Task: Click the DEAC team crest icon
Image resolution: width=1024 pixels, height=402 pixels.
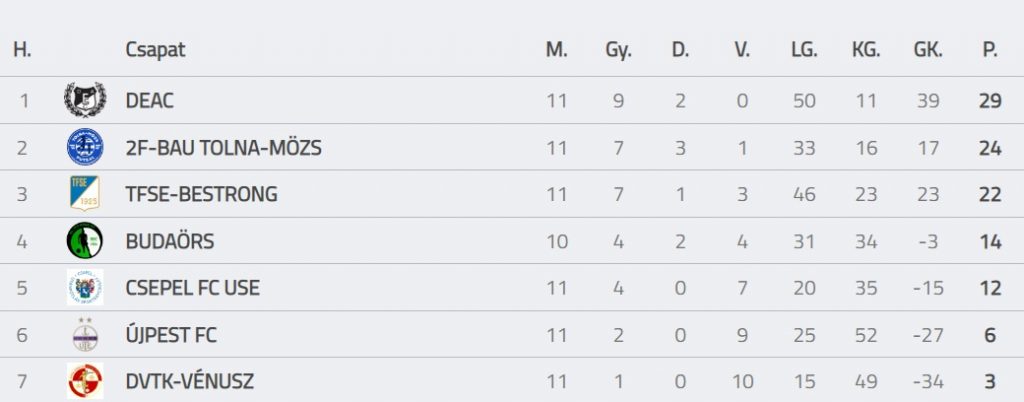Action: tap(85, 100)
